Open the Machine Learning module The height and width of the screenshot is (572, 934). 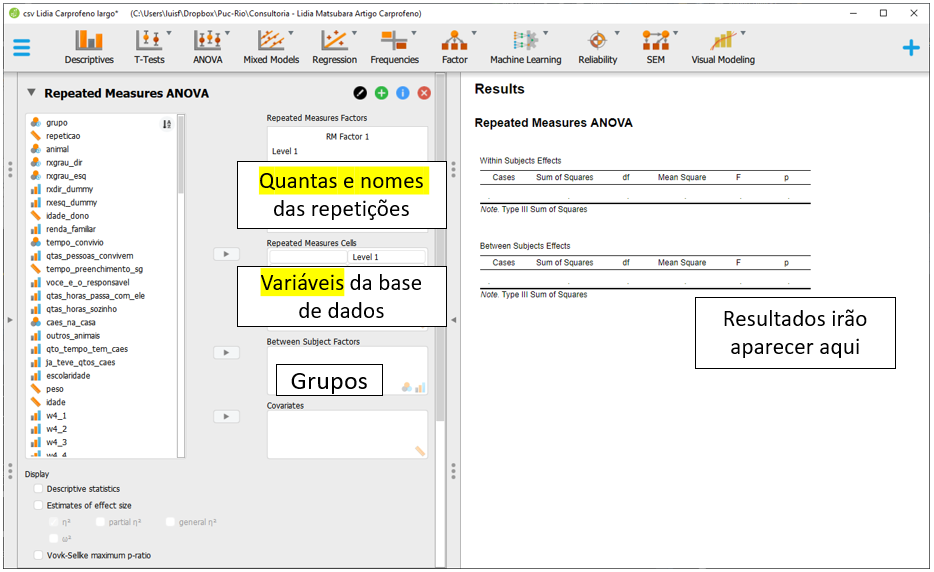tap(525, 47)
